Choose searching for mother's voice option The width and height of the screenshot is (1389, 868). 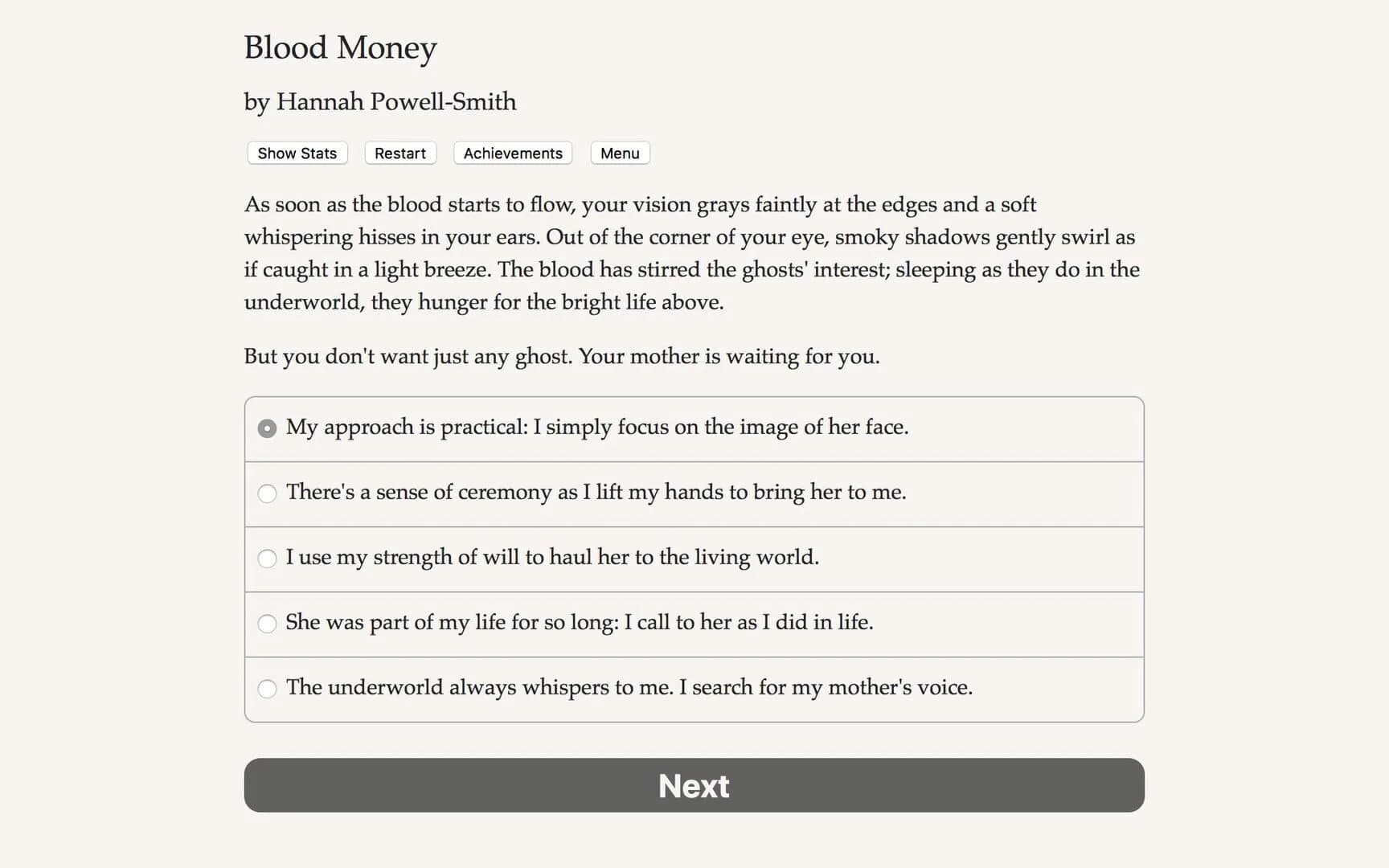(x=267, y=689)
